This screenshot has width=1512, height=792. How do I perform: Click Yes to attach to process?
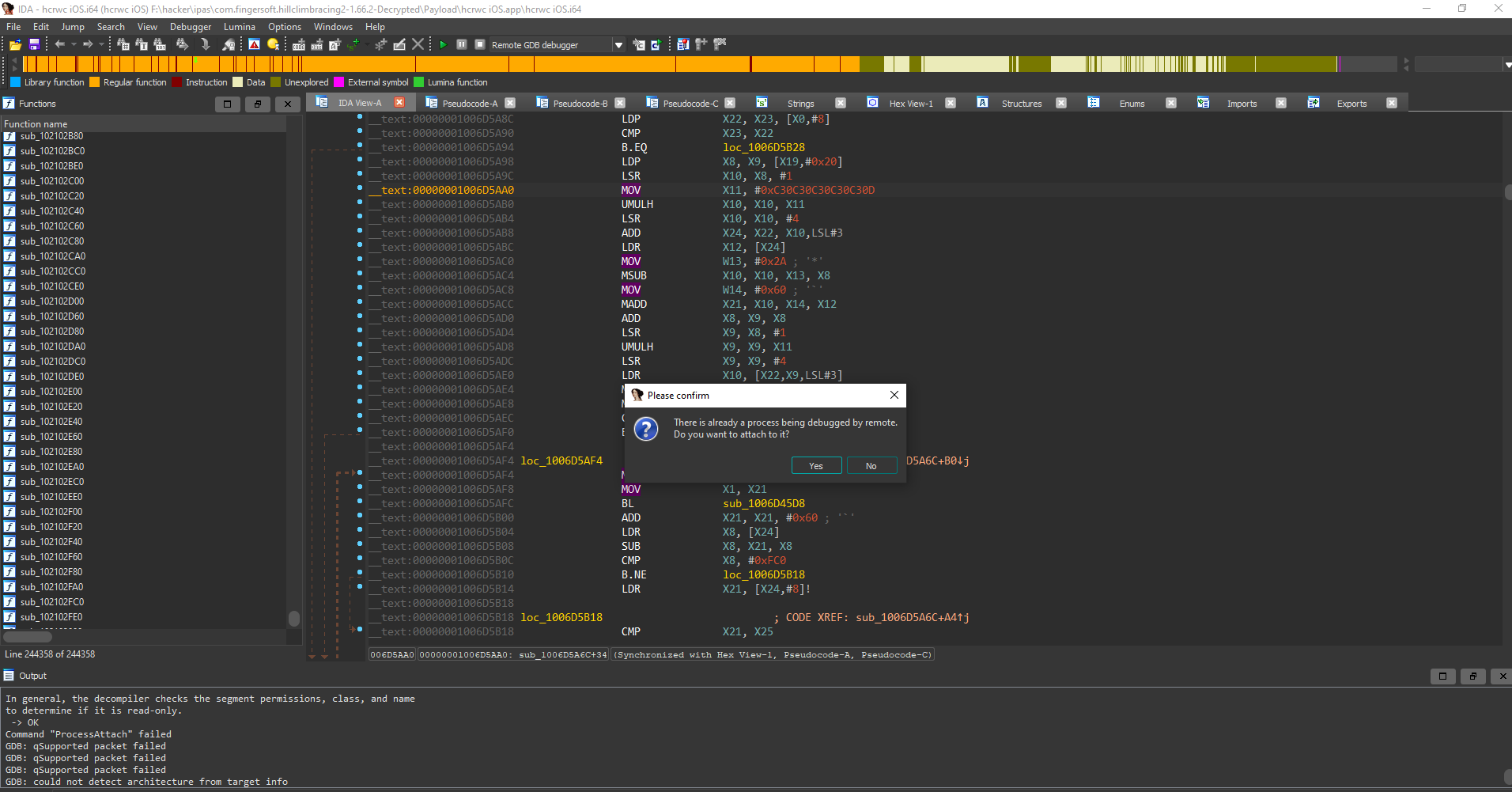tap(816, 466)
